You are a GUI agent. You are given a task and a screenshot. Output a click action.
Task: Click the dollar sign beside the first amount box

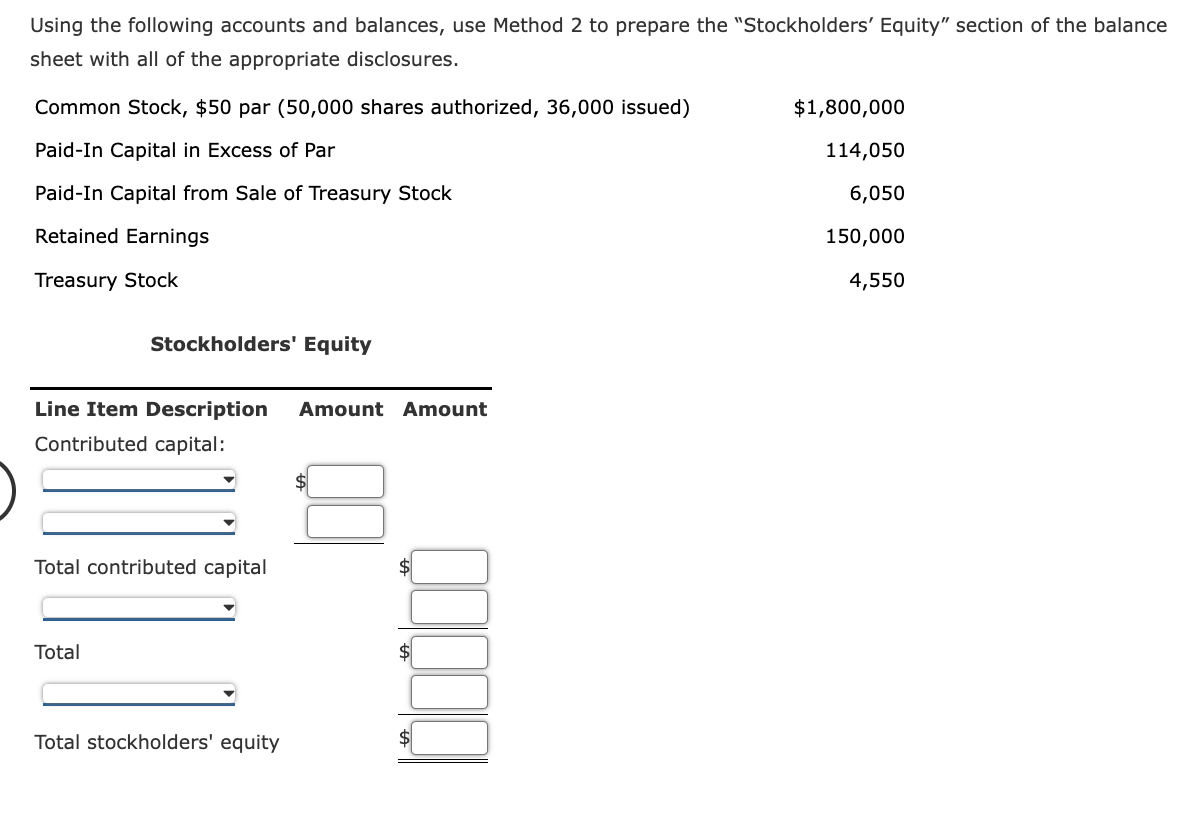tap(299, 481)
